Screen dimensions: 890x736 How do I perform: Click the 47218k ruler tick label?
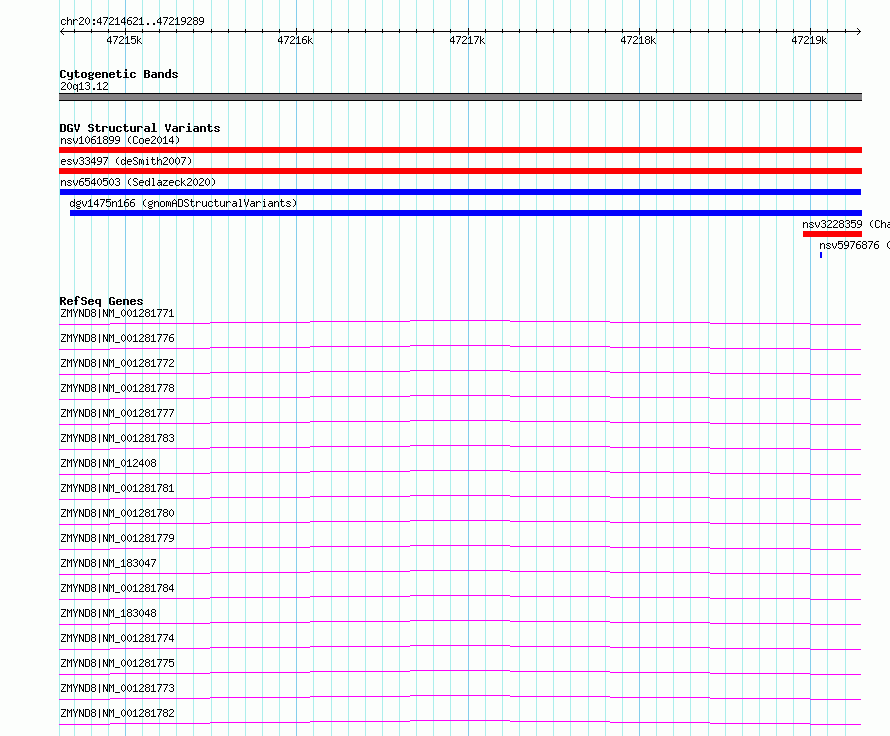coord(638,40)
